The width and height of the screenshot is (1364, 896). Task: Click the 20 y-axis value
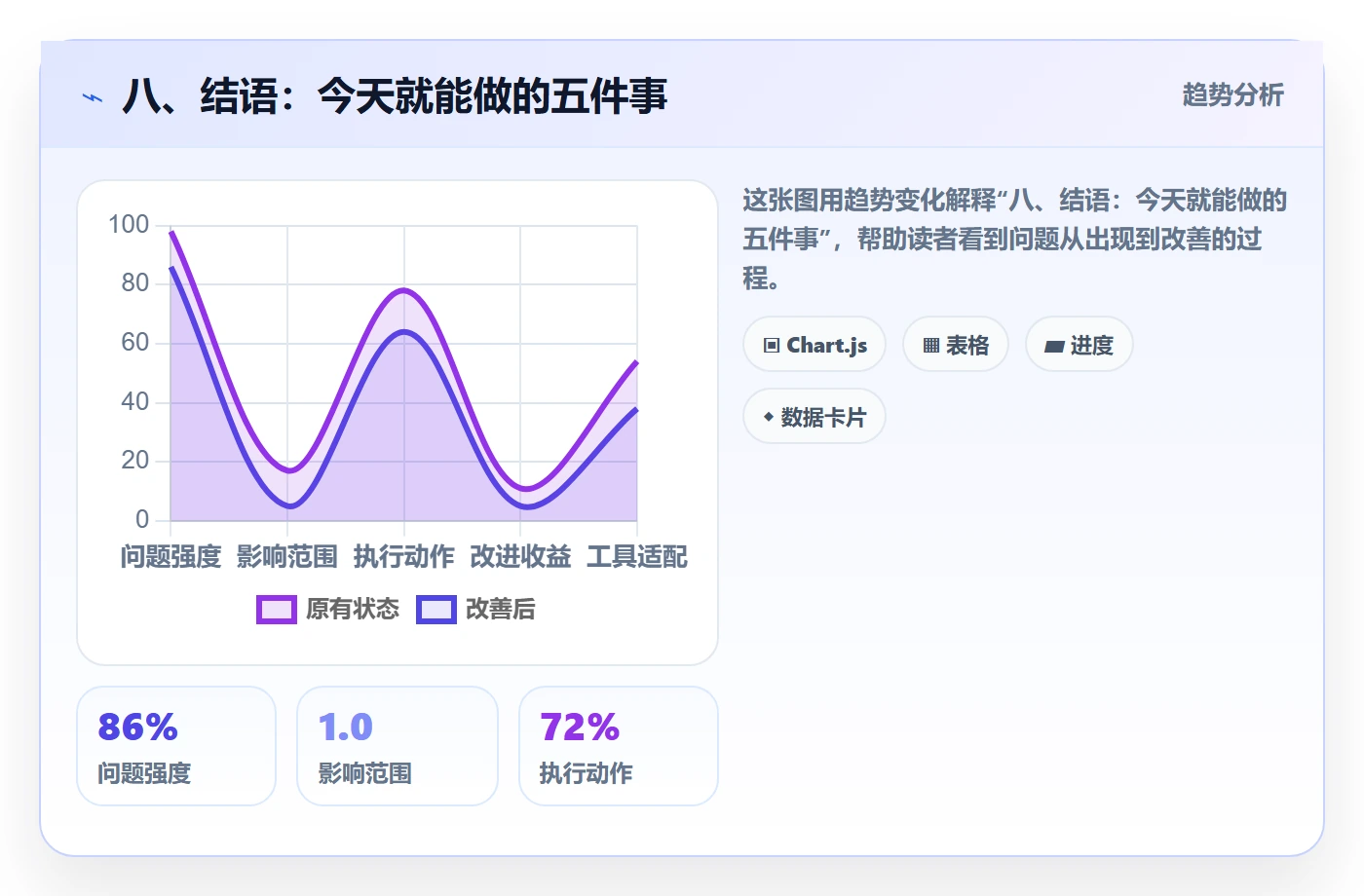pos(135,461)
